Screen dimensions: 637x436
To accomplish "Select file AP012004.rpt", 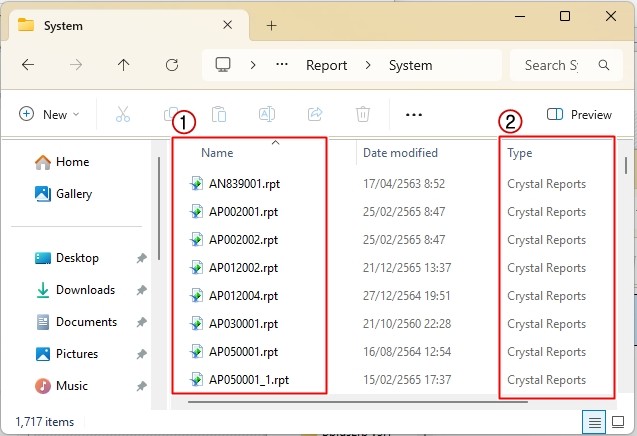I will (x=243, y=296).
